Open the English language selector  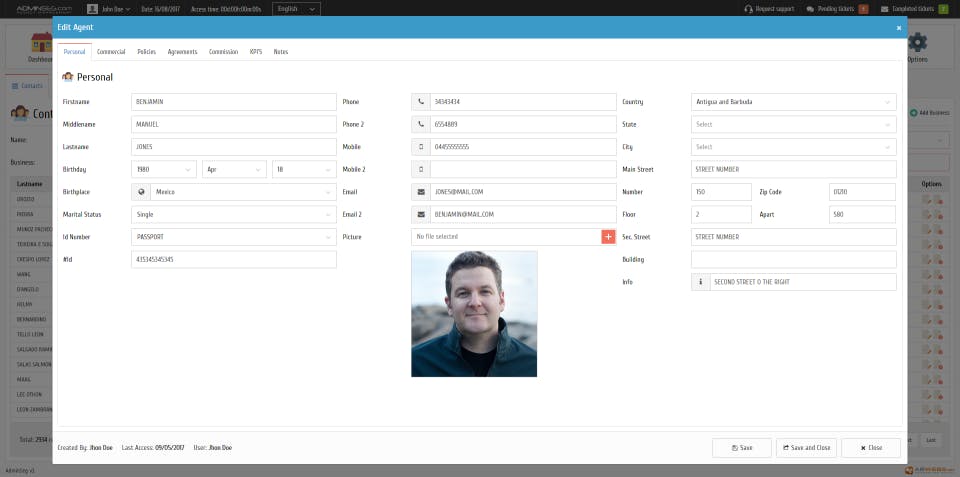click(x=296, y=9)
